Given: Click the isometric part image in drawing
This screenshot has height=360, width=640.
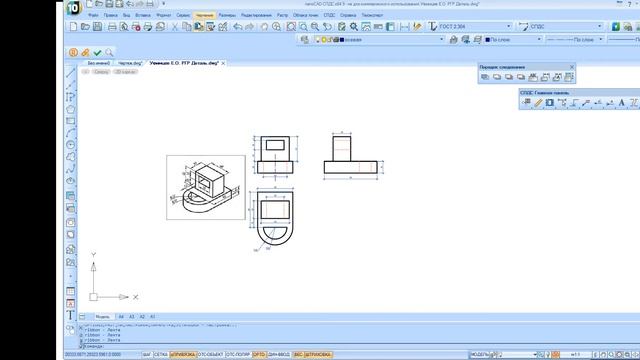Looking at the screenshot, I should [206, 187].
